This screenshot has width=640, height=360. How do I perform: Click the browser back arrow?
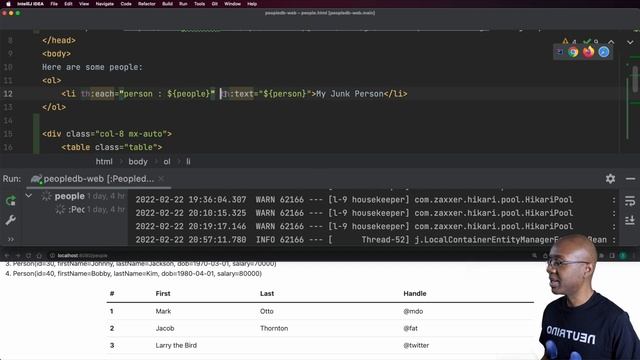(7, 256)
